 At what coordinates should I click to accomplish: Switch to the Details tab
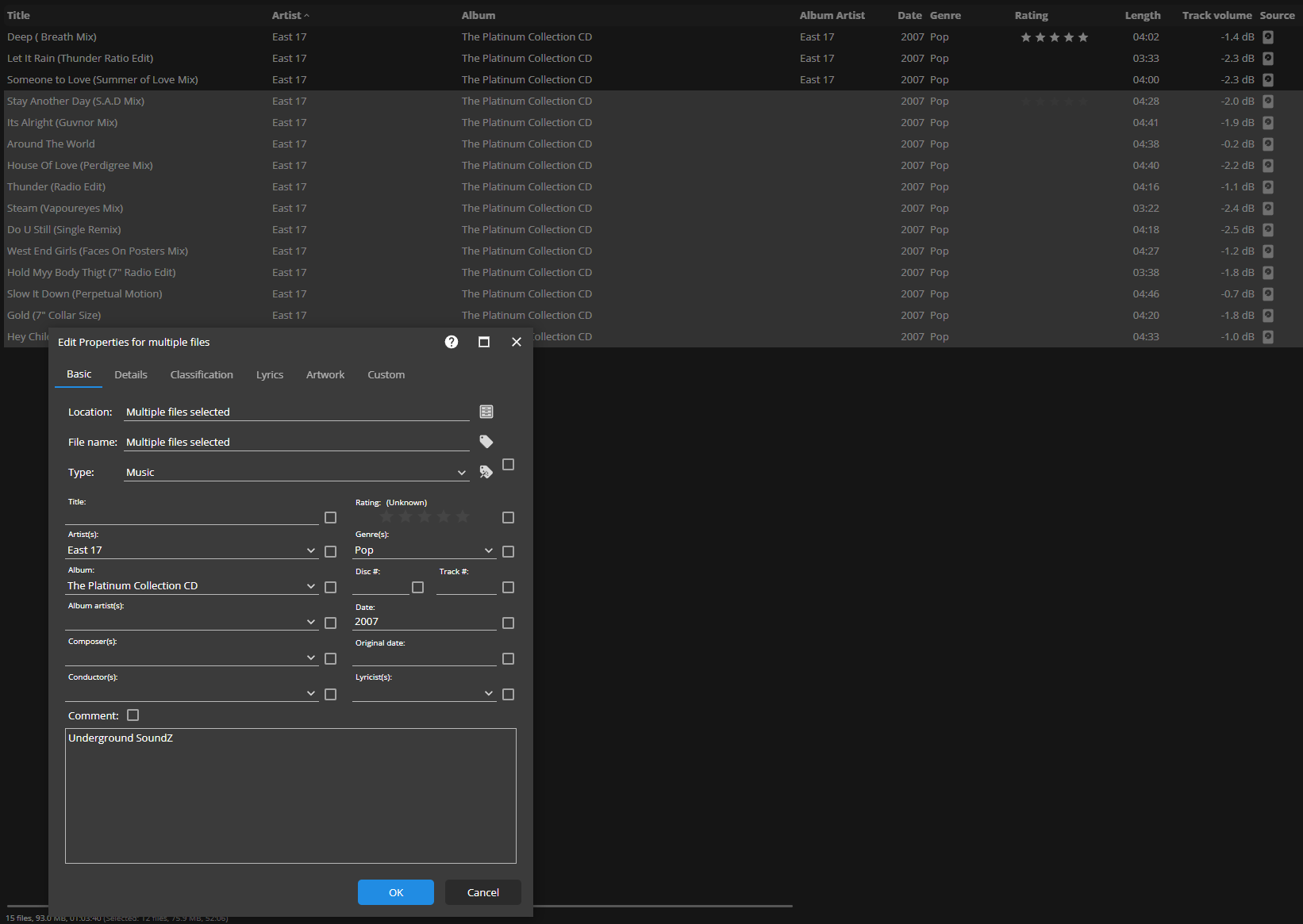(131, 375)
